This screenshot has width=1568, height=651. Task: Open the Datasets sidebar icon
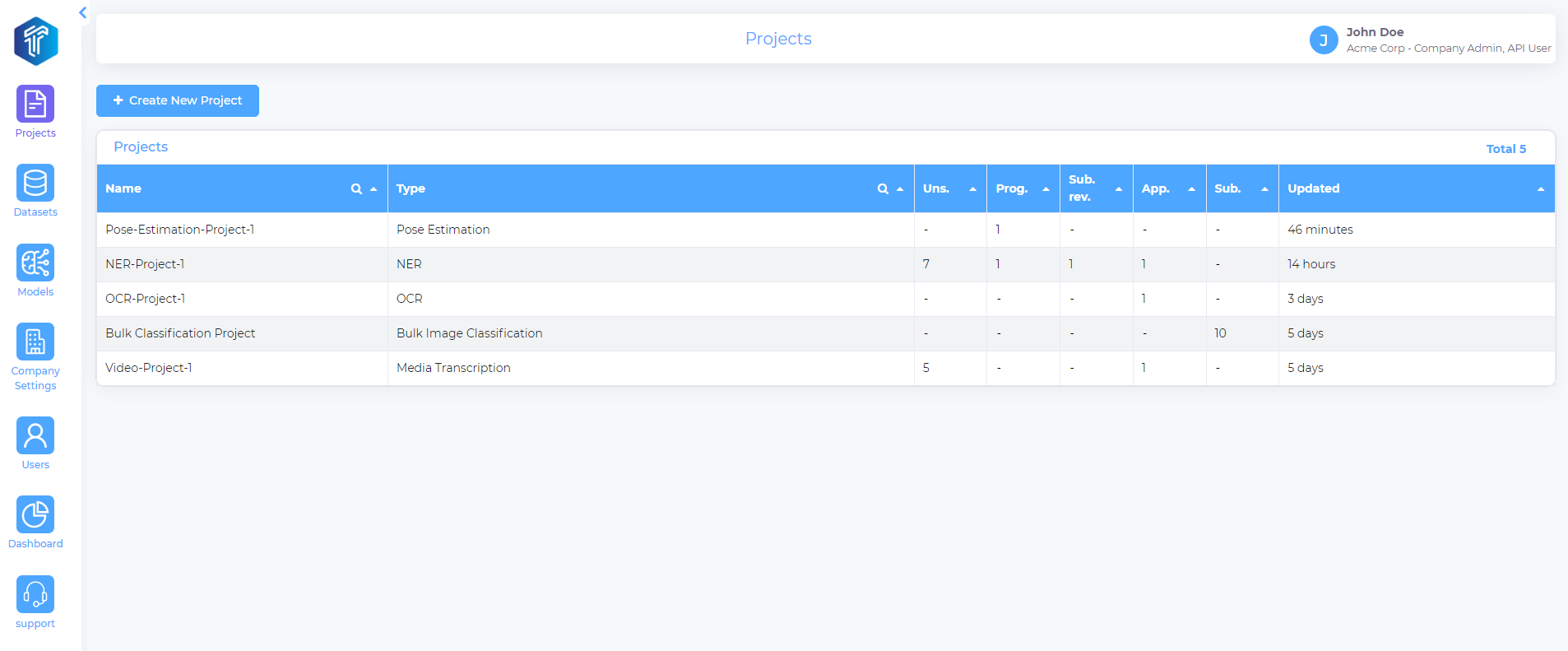click(35, 183)
